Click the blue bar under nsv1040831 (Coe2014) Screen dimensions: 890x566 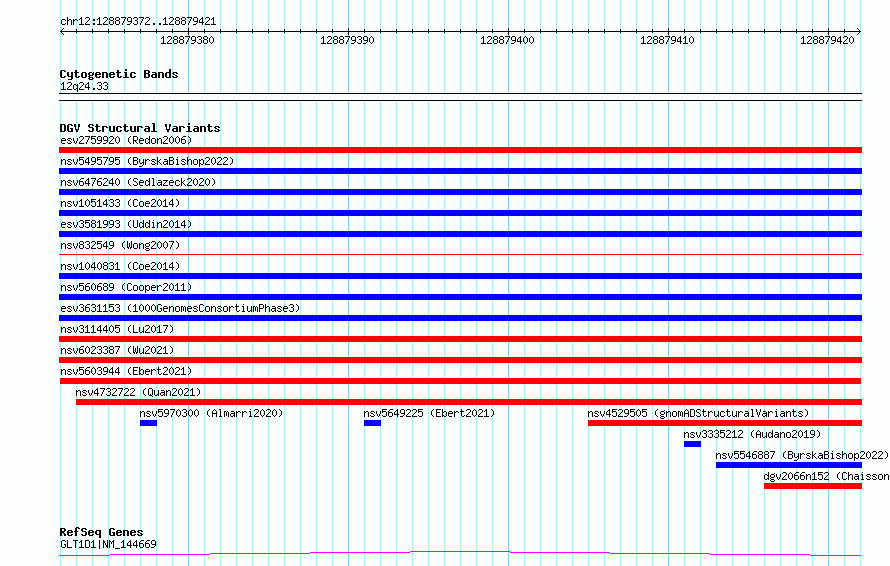click(x=460, y=276)
